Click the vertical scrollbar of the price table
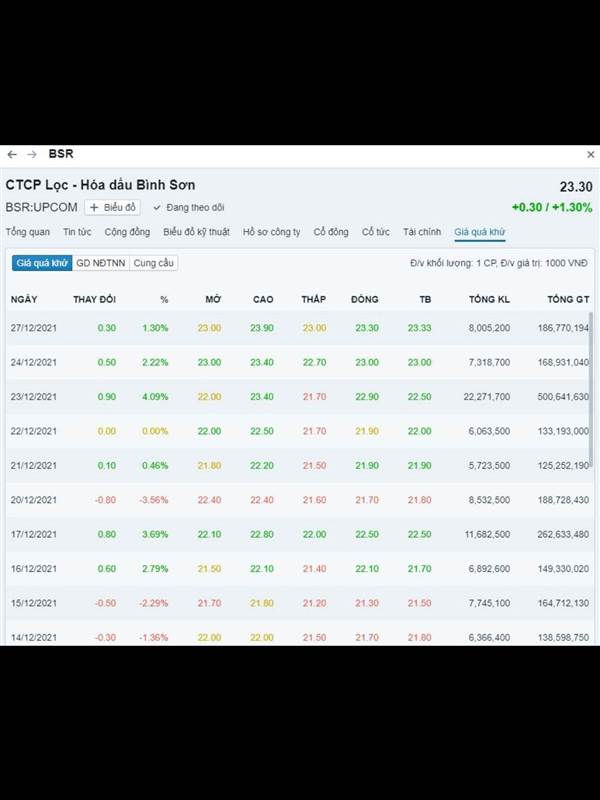The image size is (600, 800). point(591,389)
